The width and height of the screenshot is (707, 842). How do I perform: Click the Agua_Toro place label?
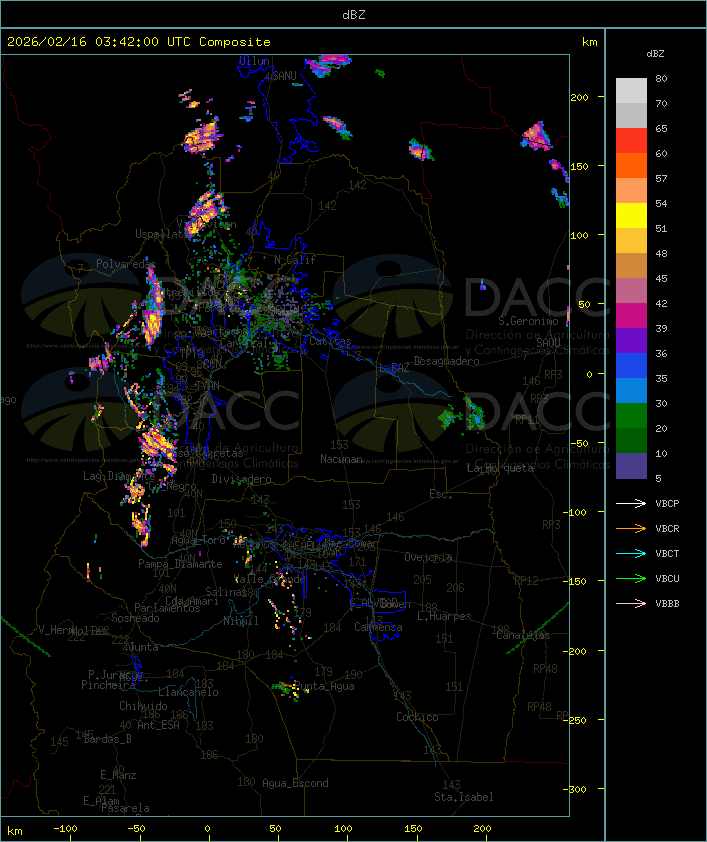click(198, 540)
